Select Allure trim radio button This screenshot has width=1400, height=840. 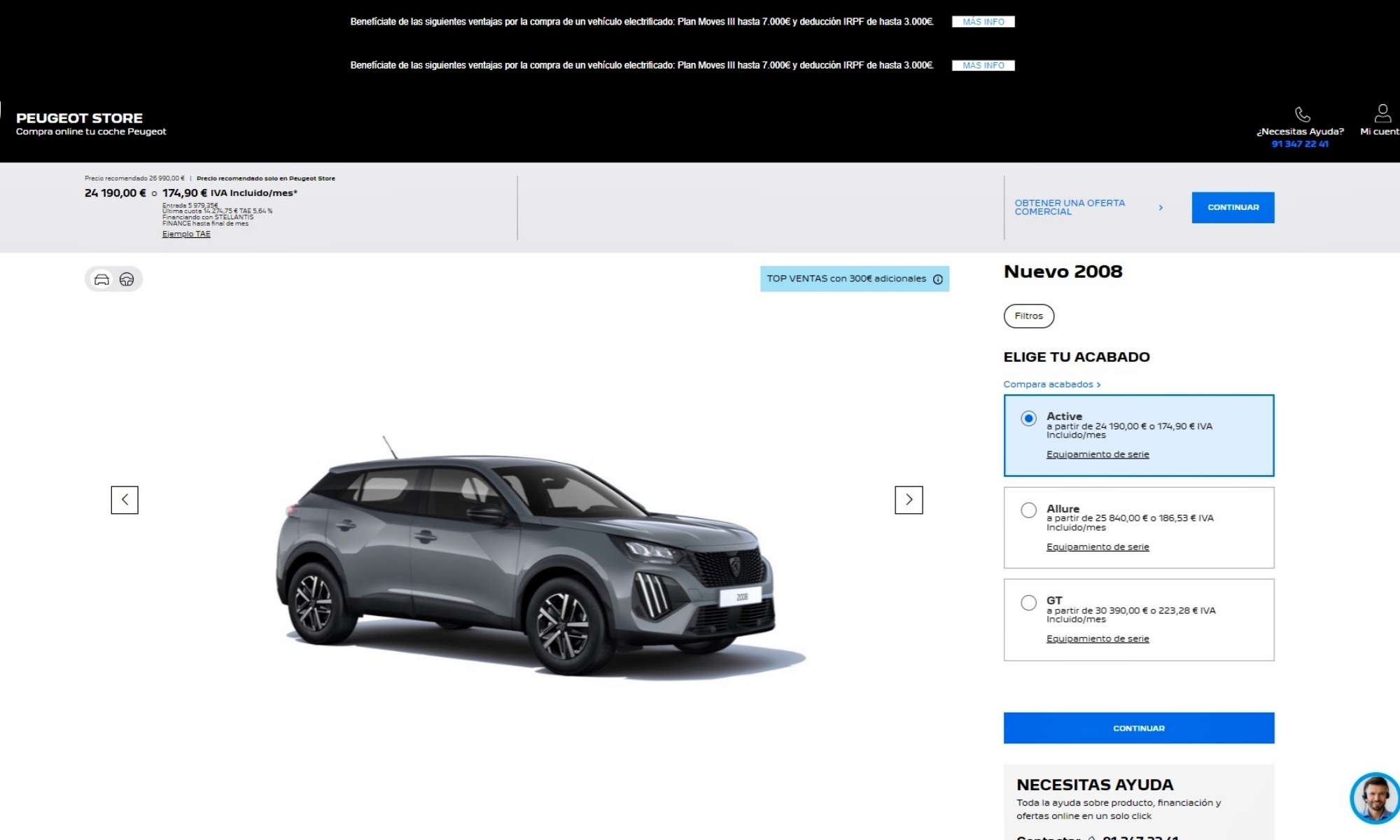click(x=1028, y=510)
